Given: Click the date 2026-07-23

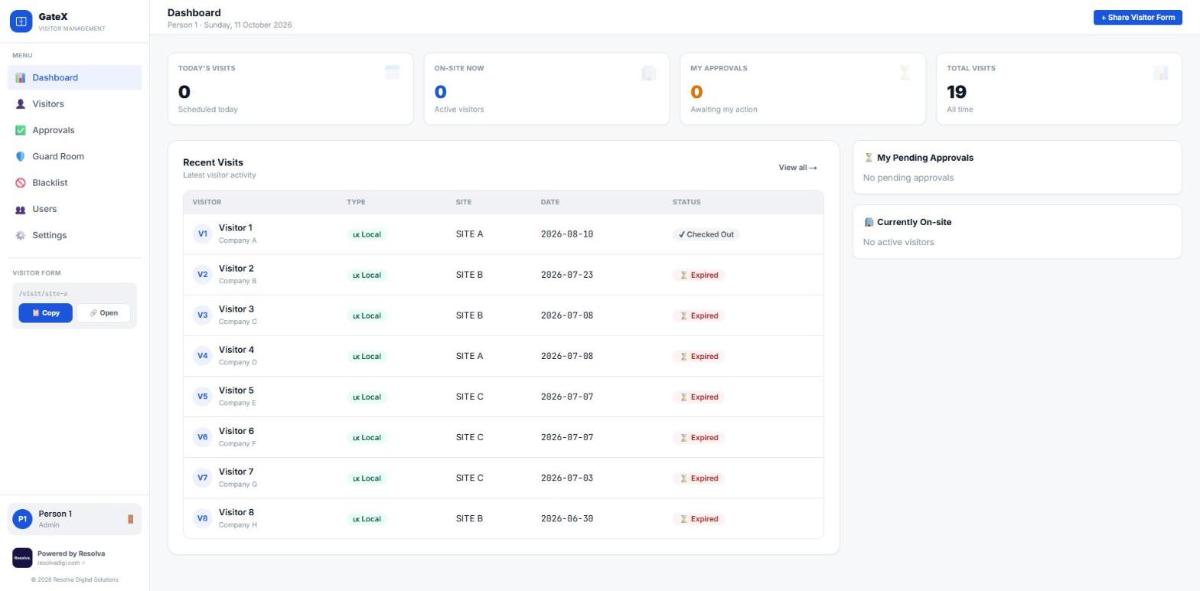Looking at the screenshot, I should pyautogui.click(x=567, y=275).
